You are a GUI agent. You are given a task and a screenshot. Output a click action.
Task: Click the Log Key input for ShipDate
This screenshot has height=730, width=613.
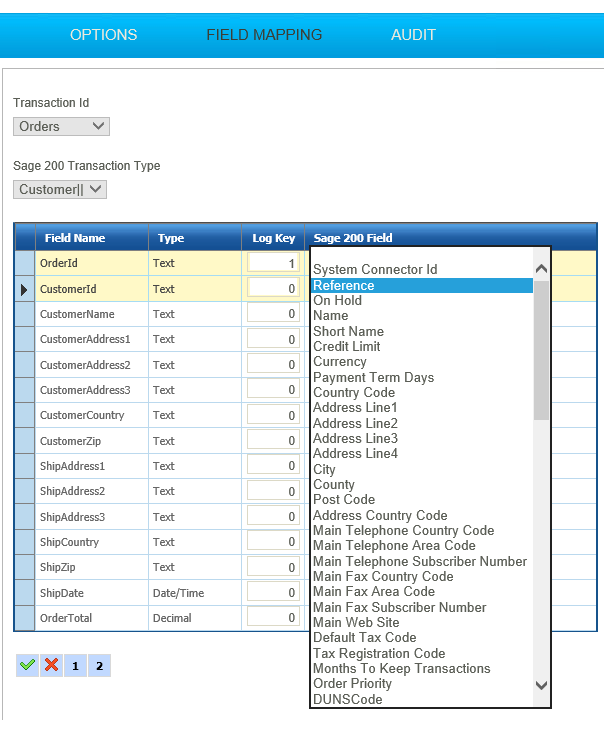point(273,593)
